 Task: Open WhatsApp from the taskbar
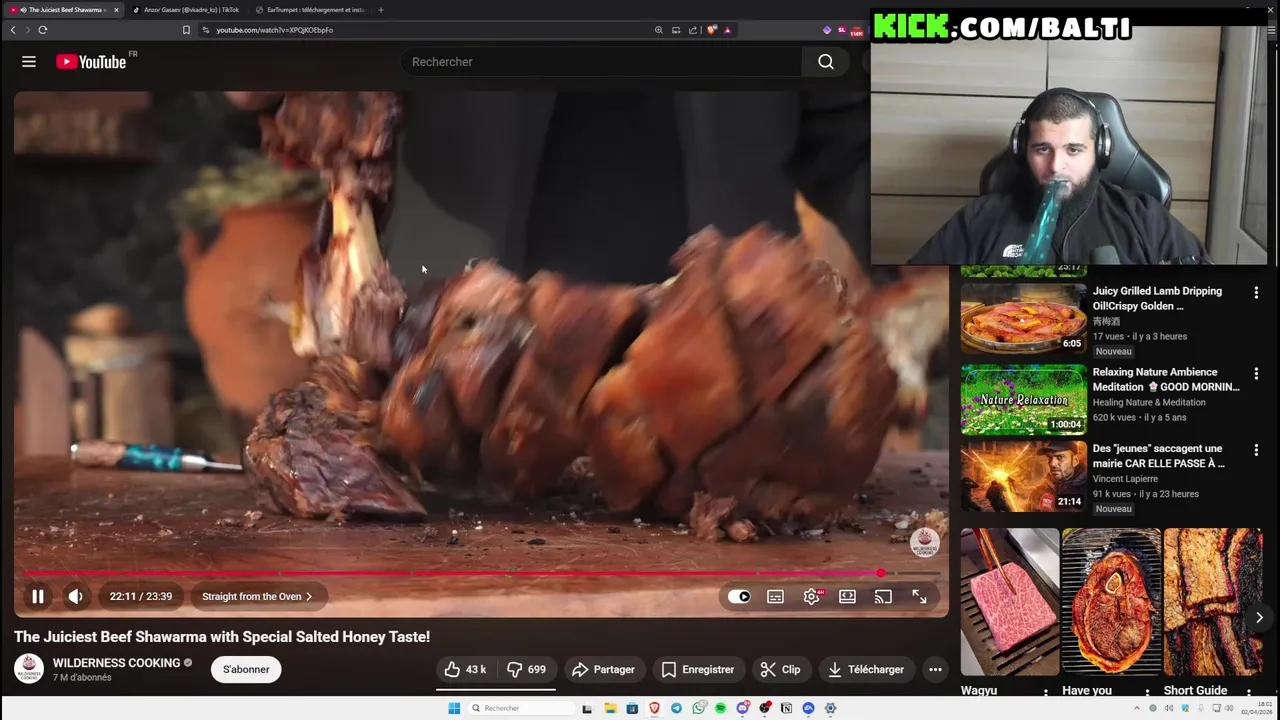tap(698, 708)
